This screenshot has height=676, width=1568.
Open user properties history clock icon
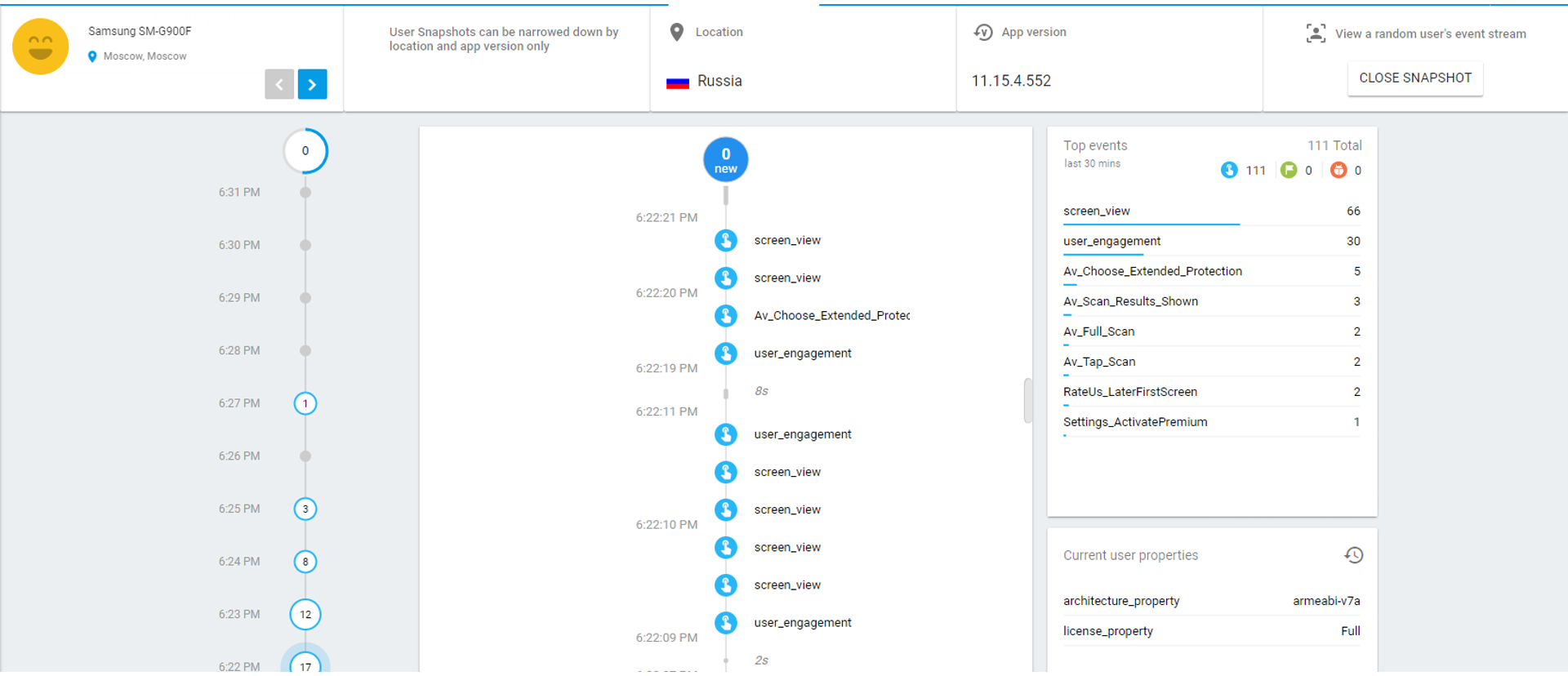point(1353,555)
